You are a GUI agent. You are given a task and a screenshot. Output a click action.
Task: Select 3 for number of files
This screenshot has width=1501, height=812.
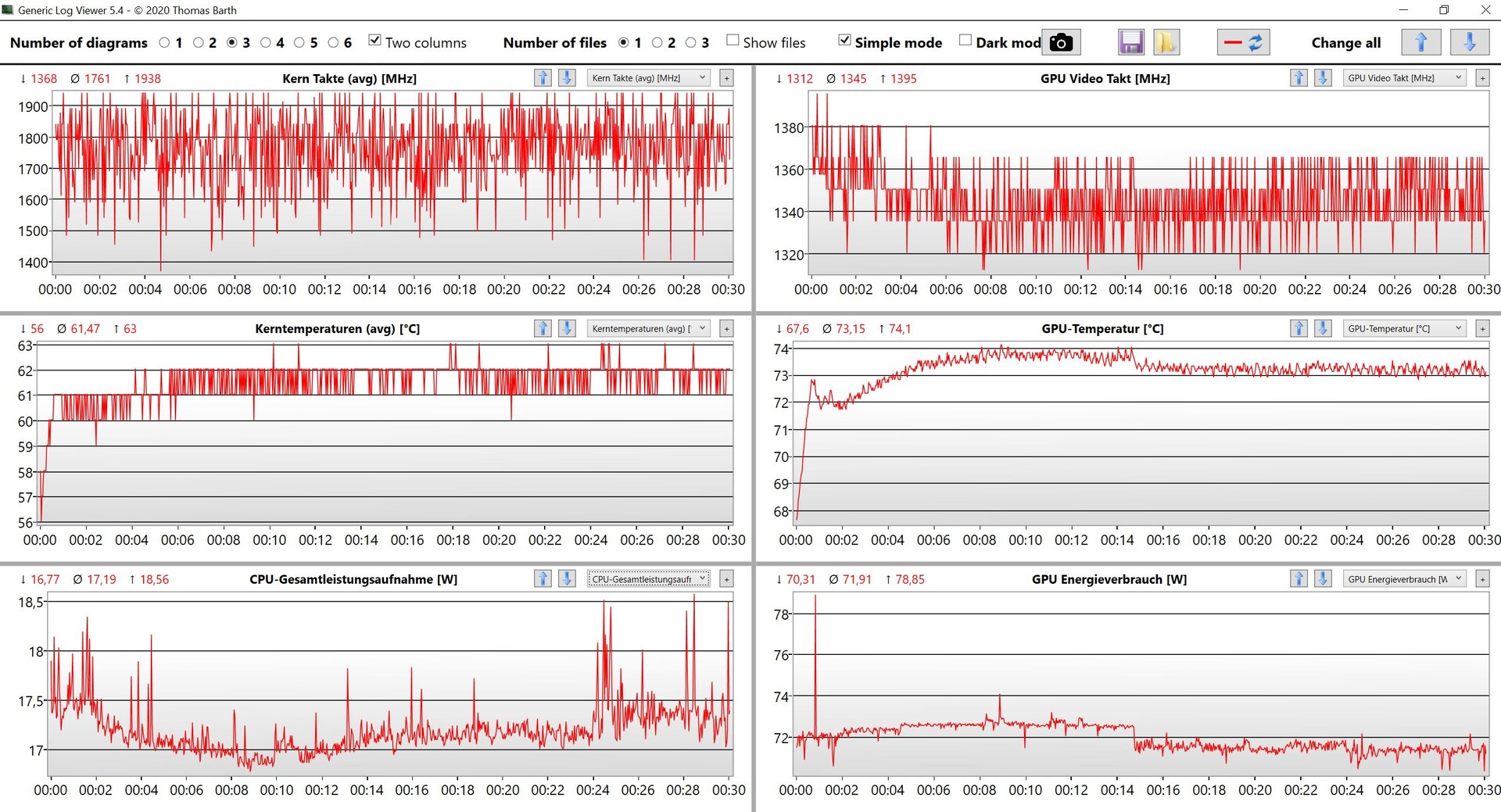point(690,42)
